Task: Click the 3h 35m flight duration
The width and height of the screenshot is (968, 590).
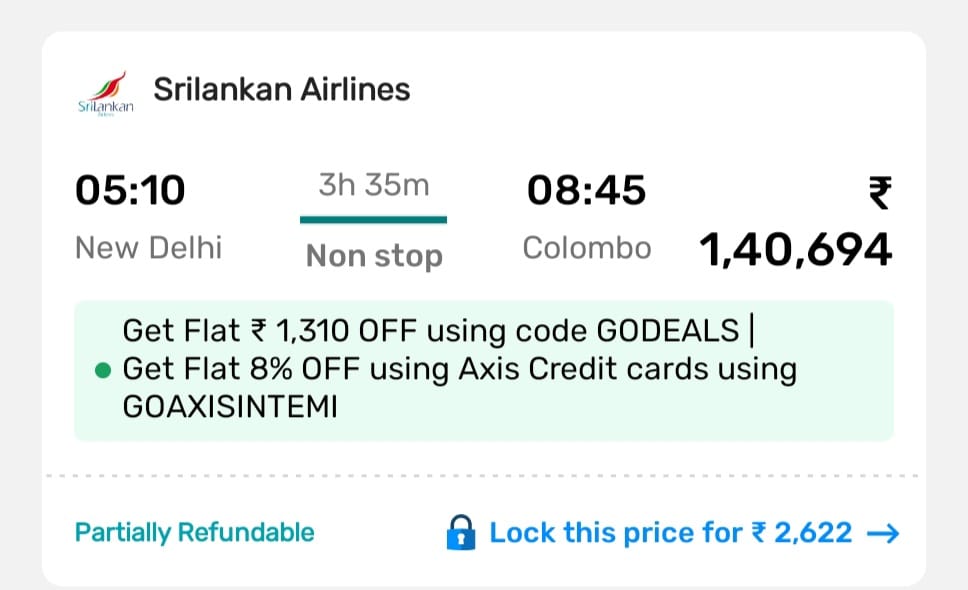Action: [x=373, y=185]
